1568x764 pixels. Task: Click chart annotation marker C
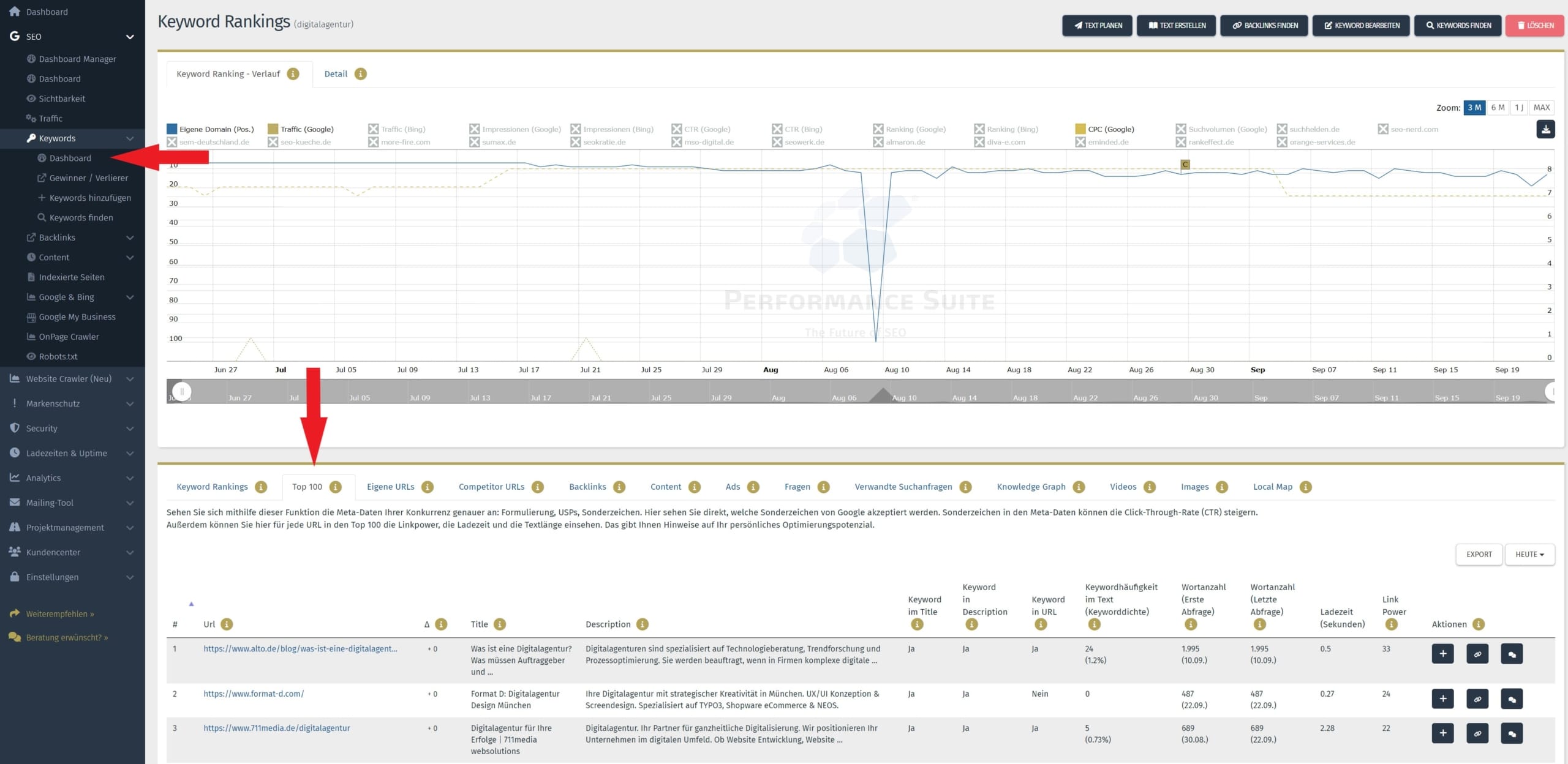1185,165
